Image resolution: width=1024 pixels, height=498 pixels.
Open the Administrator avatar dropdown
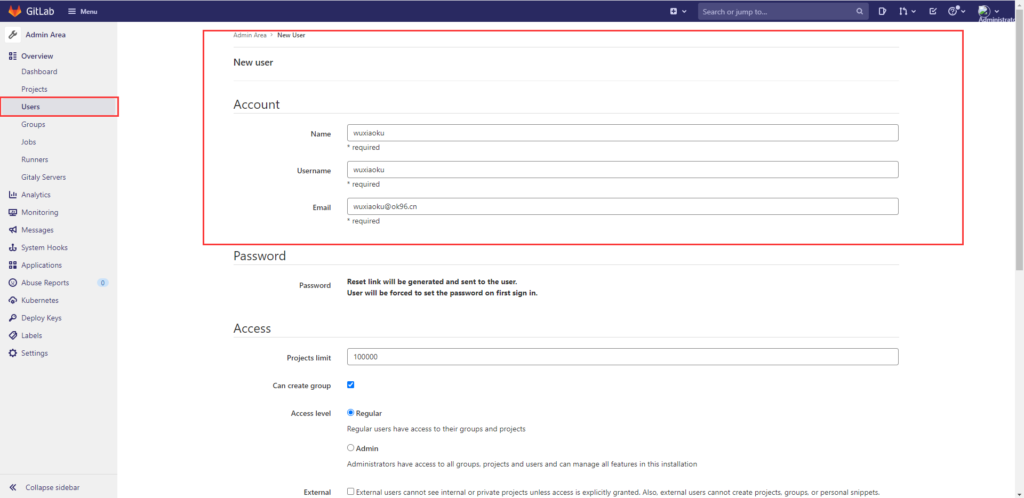[x=988, y=11]
